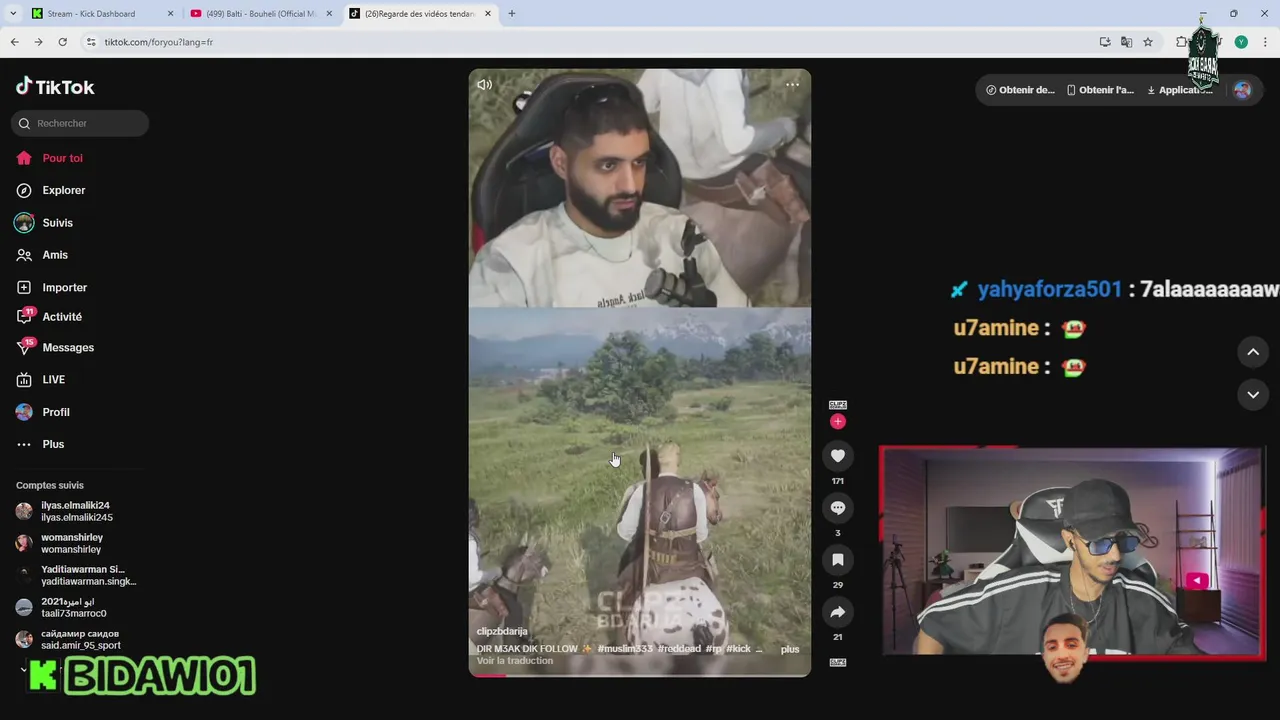
Task: Open the #muslim333 hashtag
Action: click(625, 649)
